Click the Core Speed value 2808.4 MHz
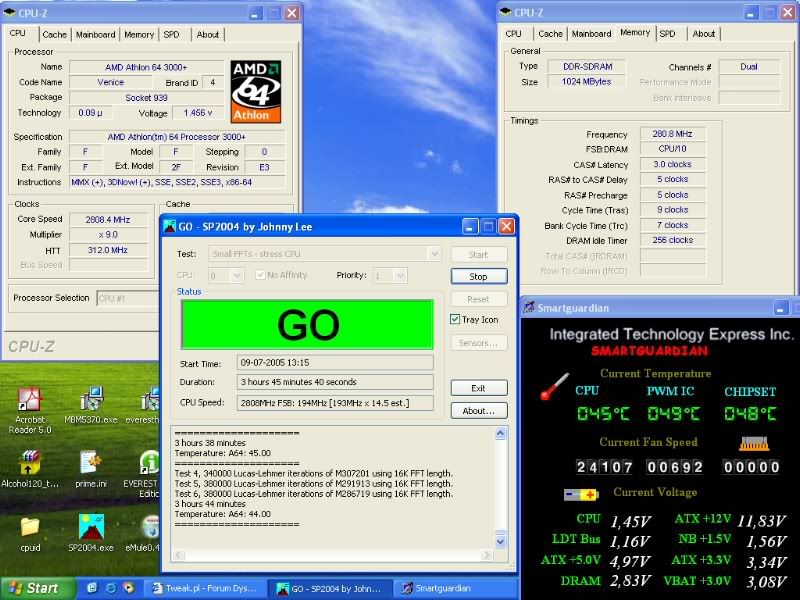 coord(108,220)
